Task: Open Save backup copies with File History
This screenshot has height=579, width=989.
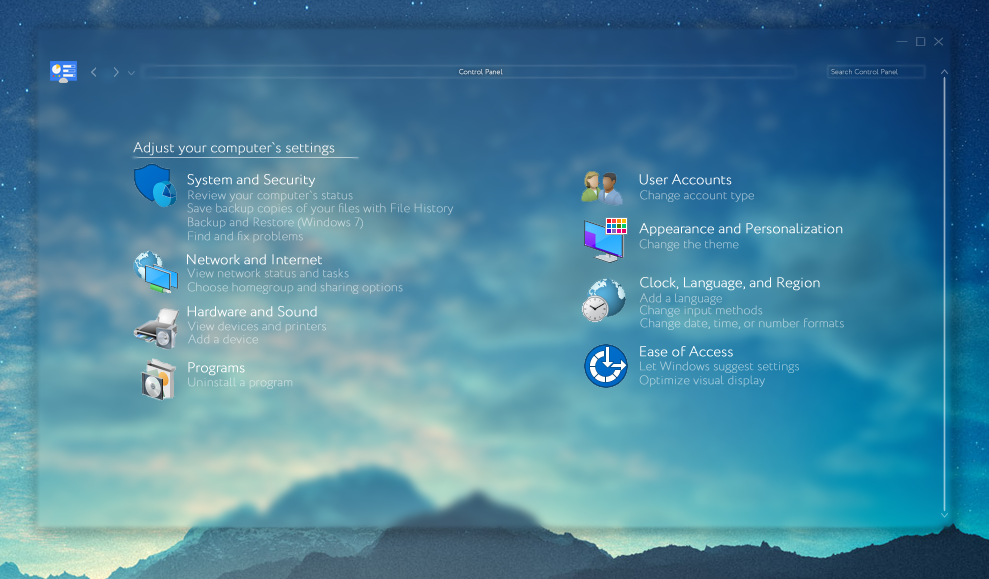Action: [320, 208]
